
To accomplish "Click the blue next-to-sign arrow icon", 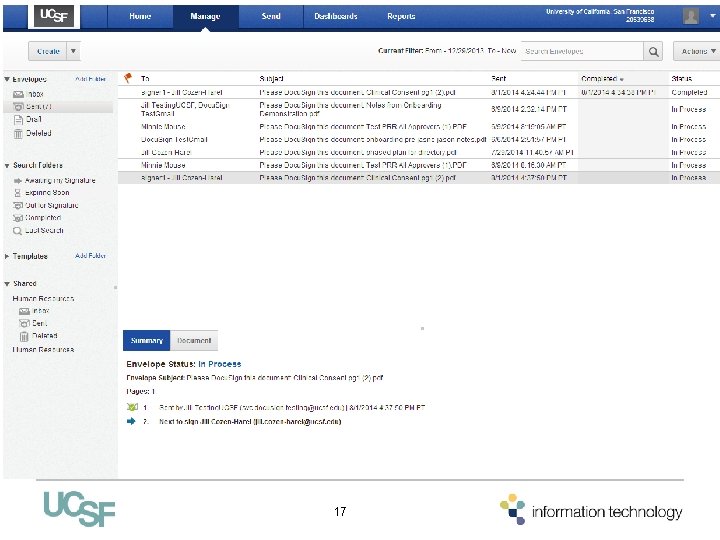I will pos(131,421).
